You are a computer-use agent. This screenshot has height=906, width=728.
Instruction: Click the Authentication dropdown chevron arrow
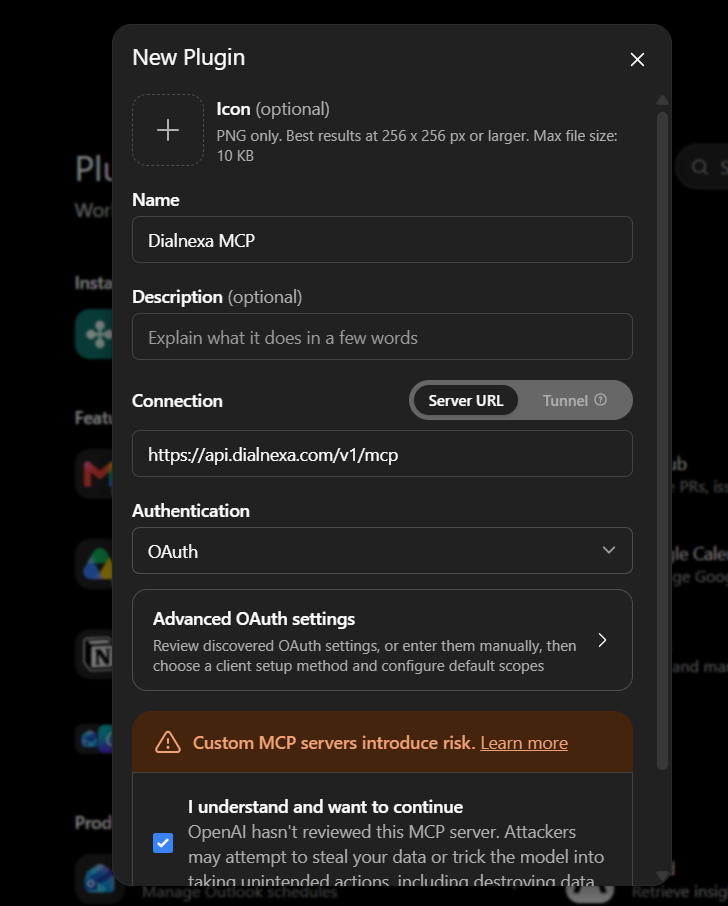pos(609,550)
